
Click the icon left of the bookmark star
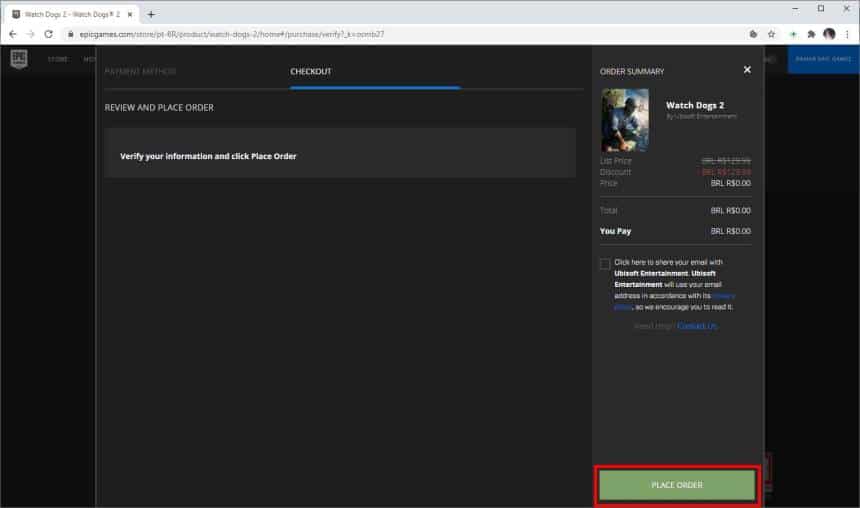pos(753,34)
